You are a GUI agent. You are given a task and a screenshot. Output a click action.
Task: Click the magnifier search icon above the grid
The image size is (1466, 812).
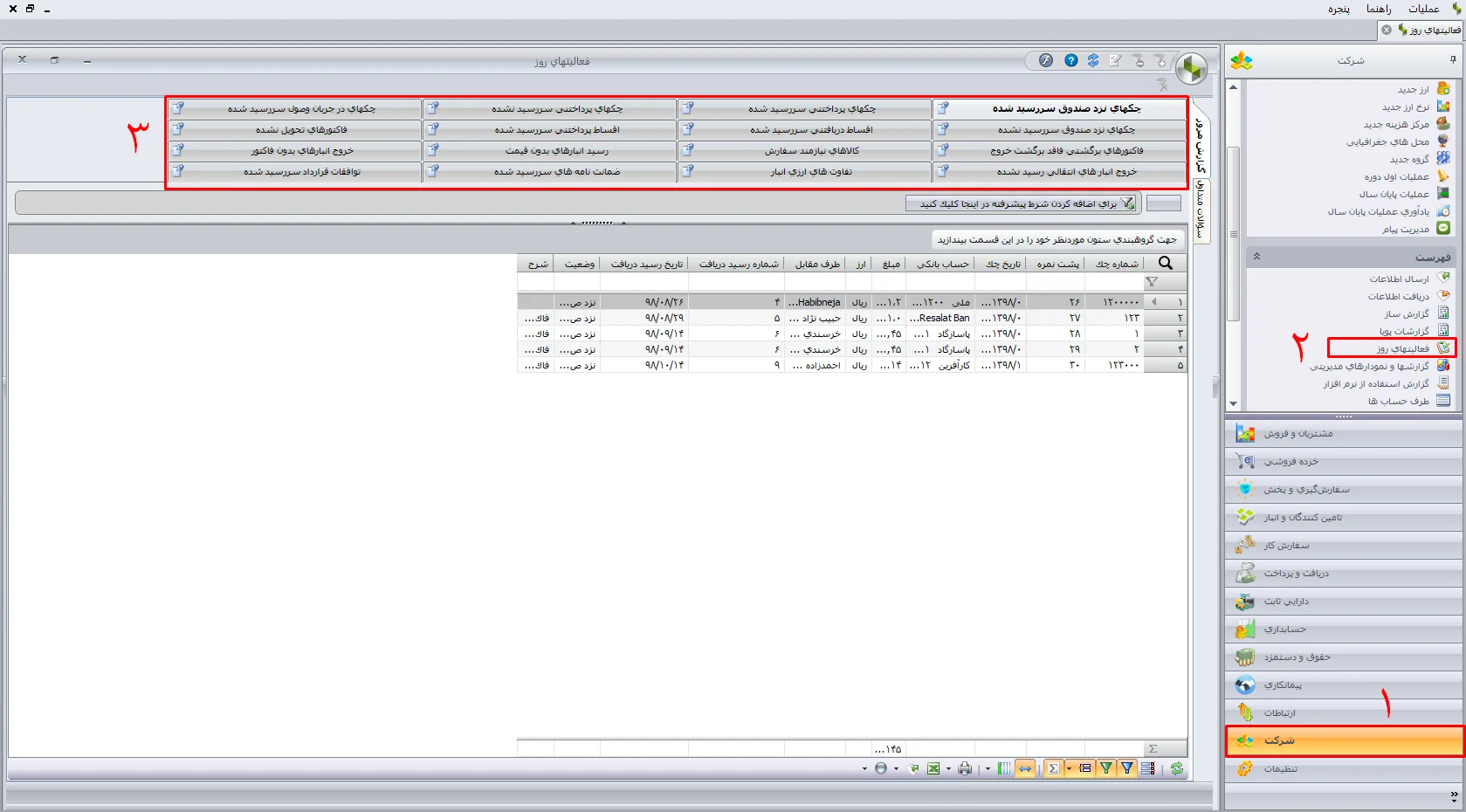pos(1165,263)
